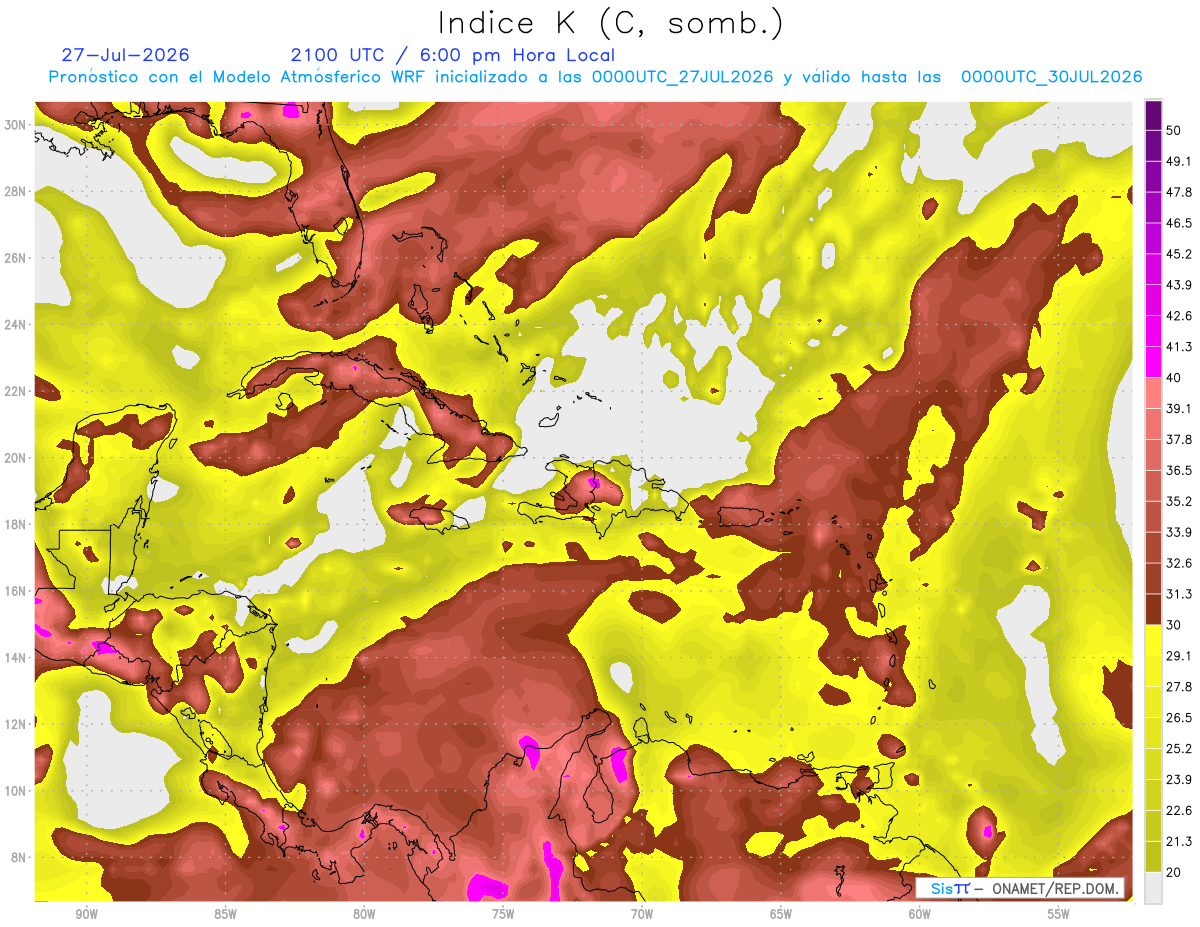Viewport: 1200px width, 927px height.
Task: Click the "90W" longitude label
Action: point(86,915)
